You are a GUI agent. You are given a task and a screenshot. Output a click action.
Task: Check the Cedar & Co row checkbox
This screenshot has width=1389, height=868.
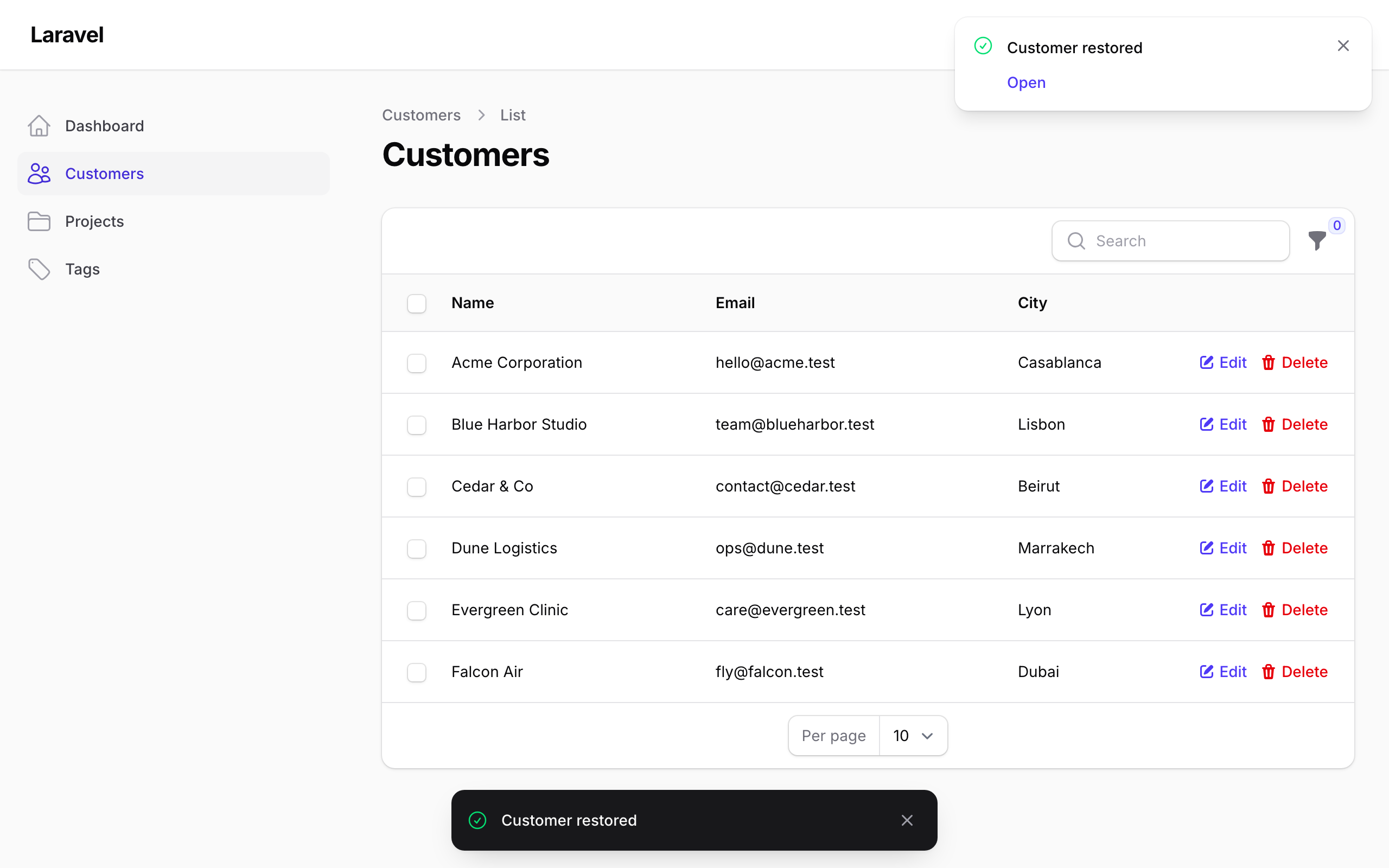click(417, 487)
